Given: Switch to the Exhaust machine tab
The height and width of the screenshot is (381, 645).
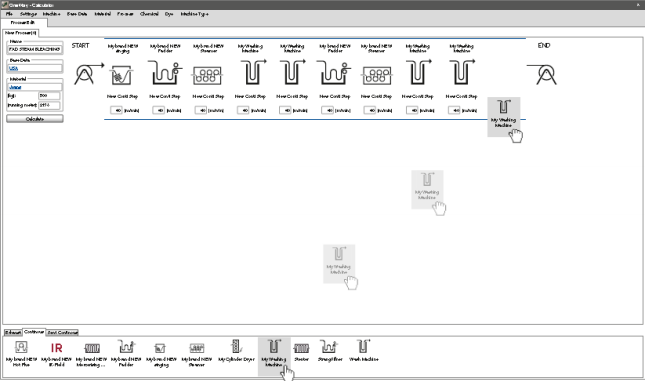Looking at the screenshot, I should [x=13, y=332].
